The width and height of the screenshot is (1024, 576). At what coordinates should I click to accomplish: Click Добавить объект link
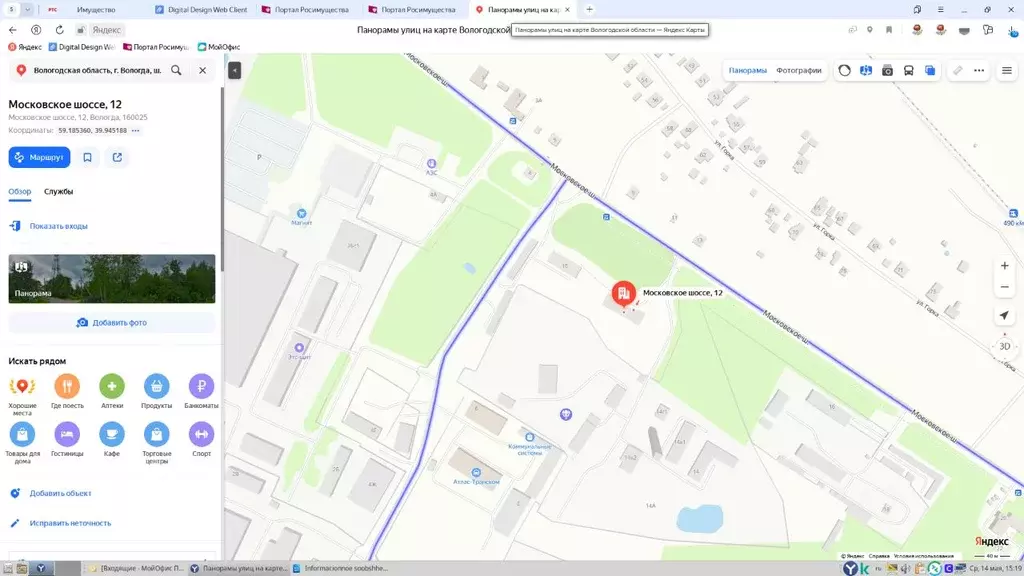[x=60, y=493]
